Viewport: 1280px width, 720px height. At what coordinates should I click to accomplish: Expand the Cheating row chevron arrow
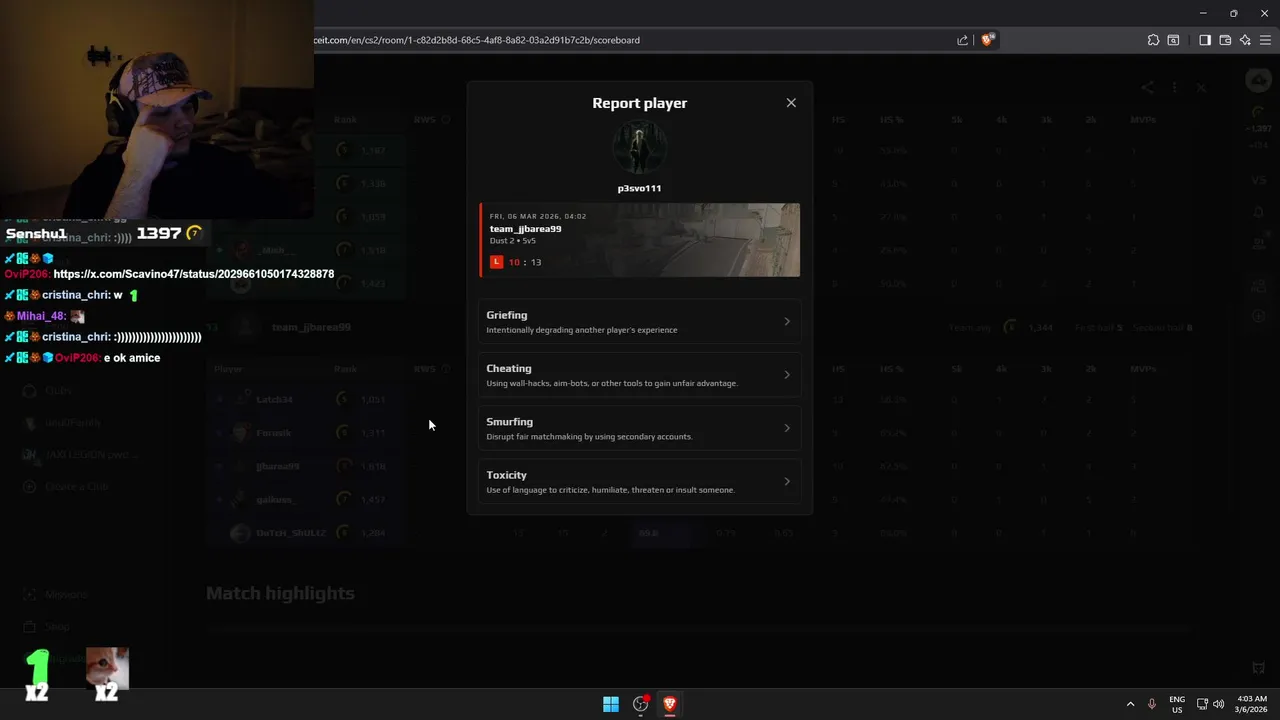coord(787,375)
